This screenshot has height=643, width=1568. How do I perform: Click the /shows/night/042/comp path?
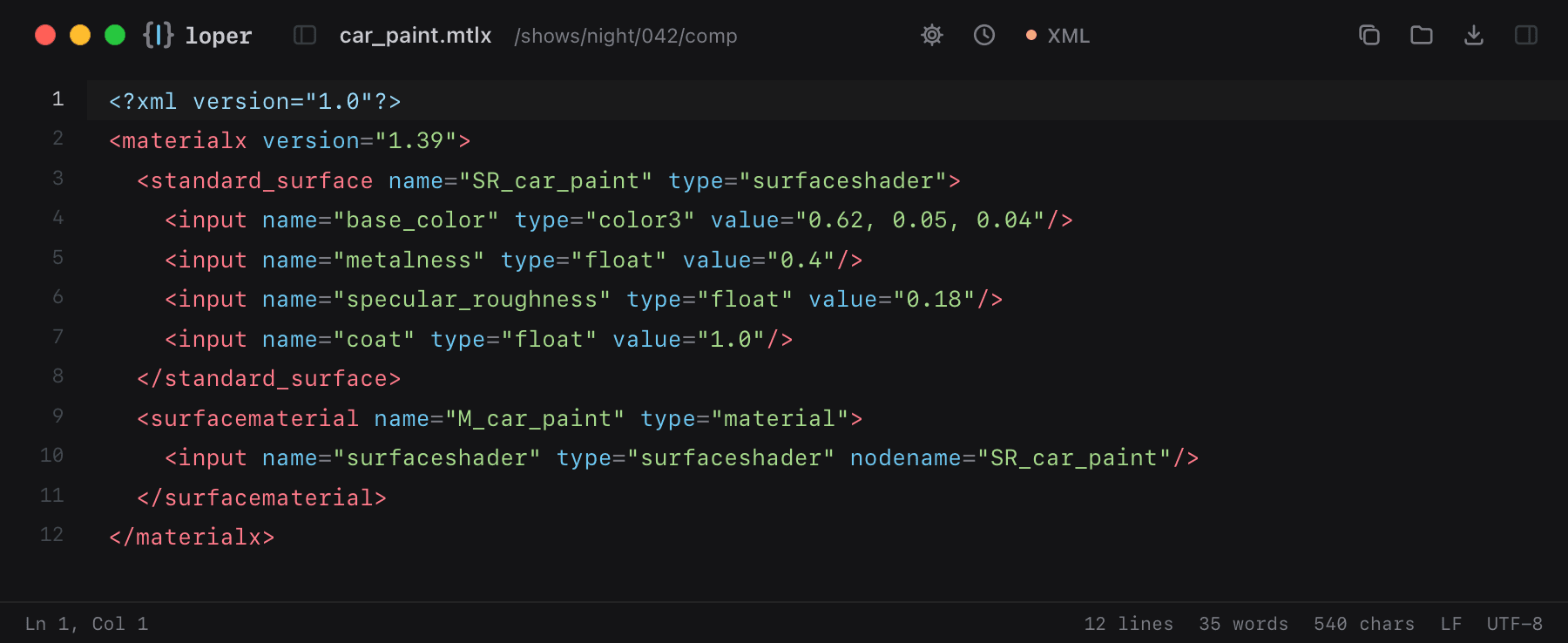(625, 36)
